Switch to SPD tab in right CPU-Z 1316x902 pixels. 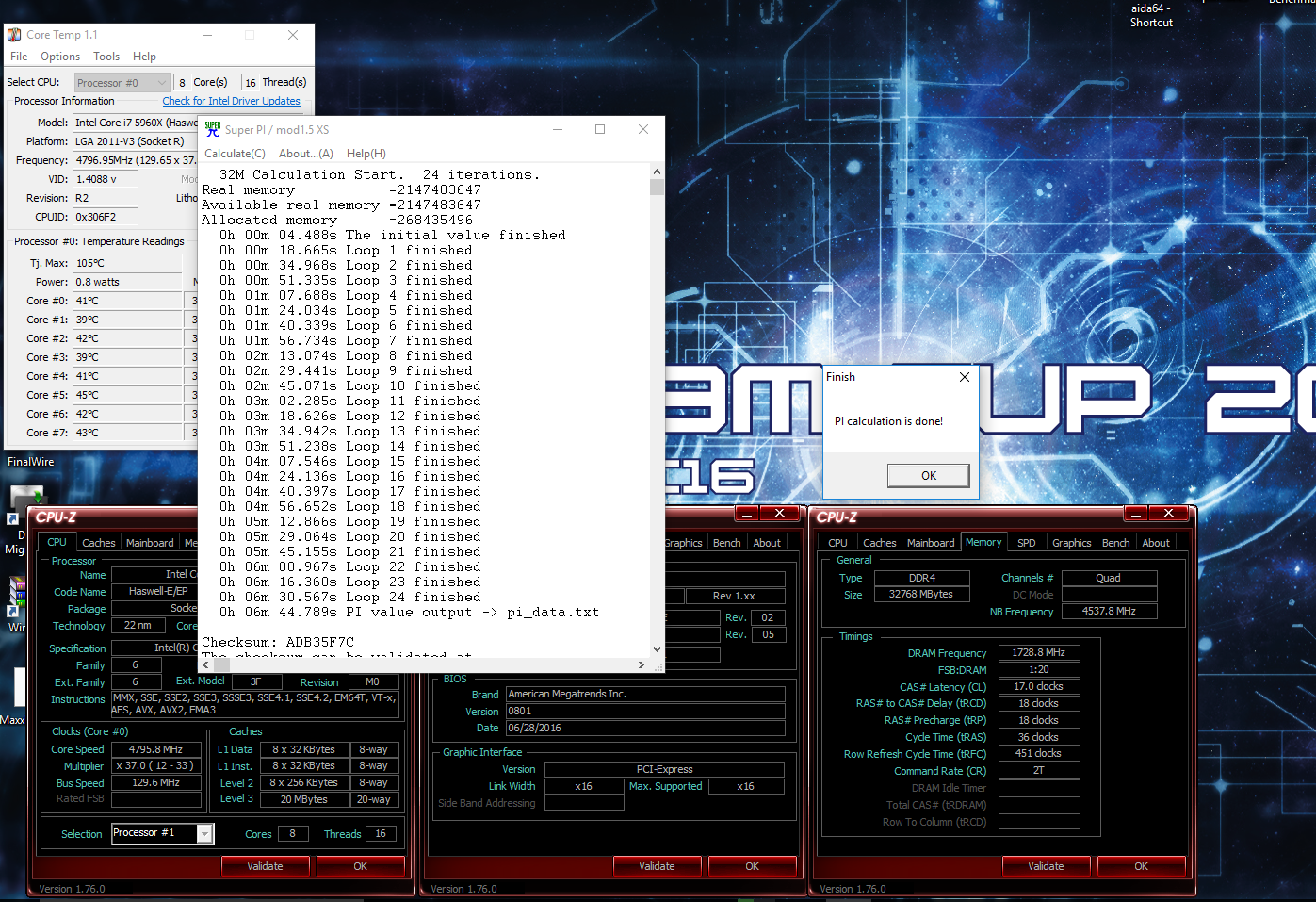[x=1027, y=543]
